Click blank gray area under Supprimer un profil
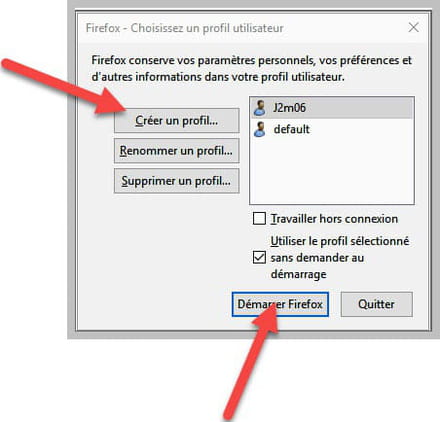440x422 pixels. [167, 250]
